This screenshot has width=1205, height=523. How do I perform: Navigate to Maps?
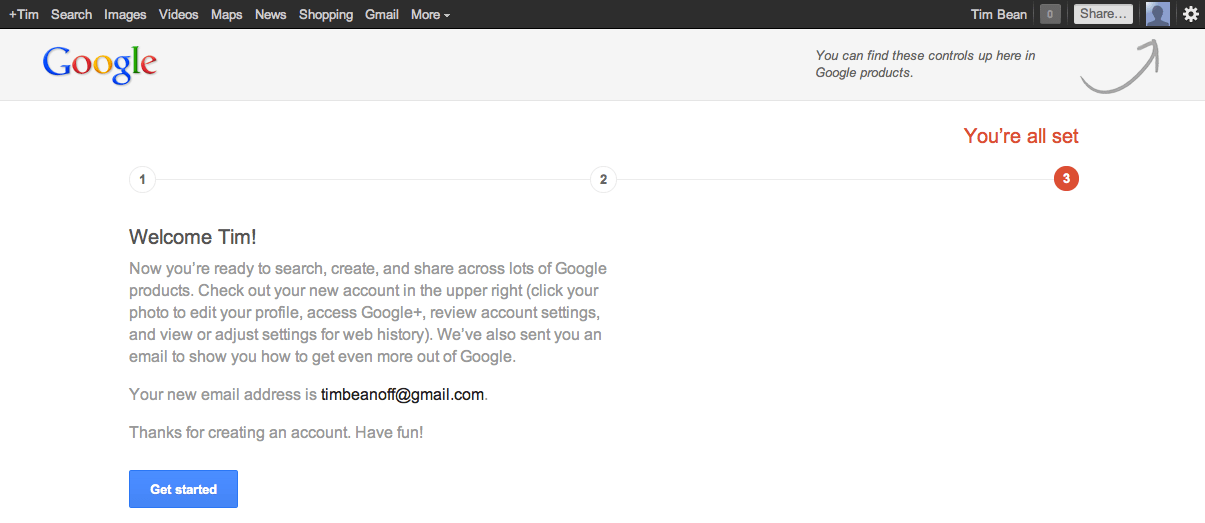(x=227, y=14)
